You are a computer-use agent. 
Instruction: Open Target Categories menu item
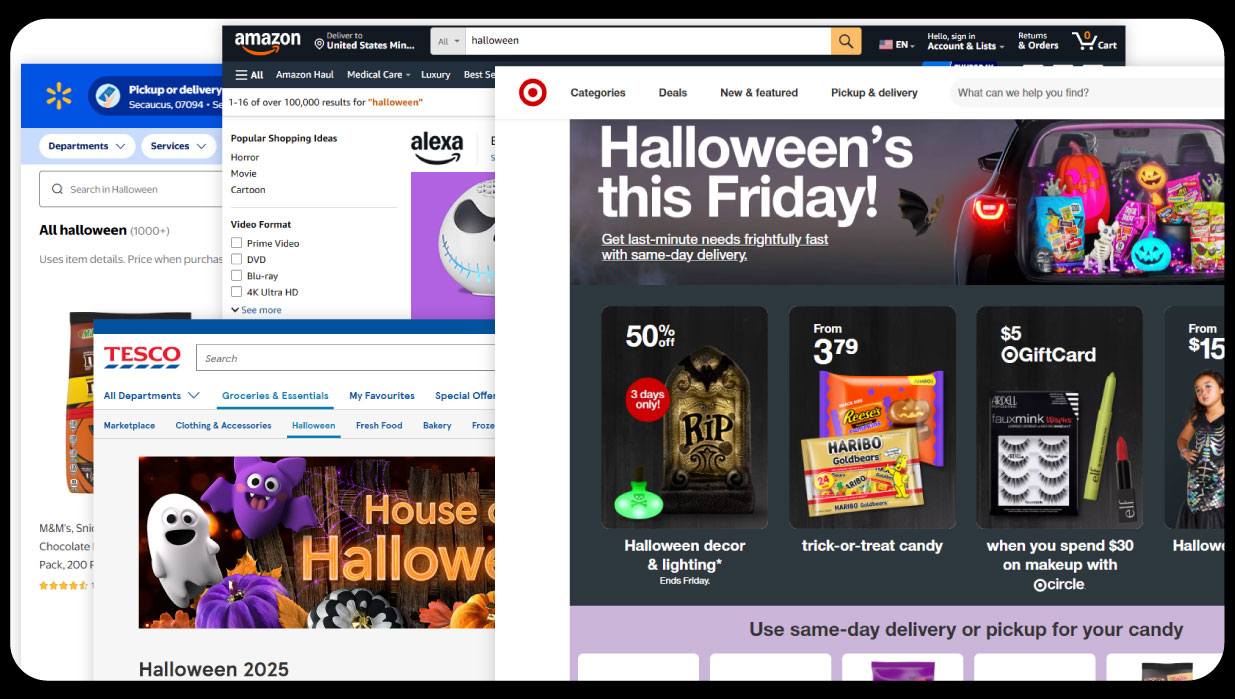(x=598, y=93)
